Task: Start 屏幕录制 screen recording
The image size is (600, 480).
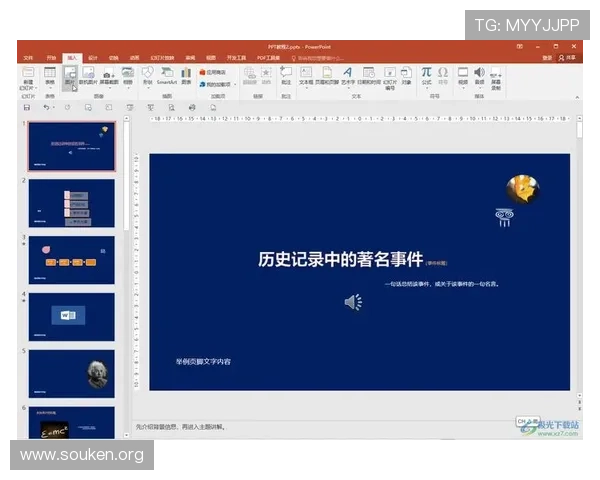Action: (x=496, y=78)
